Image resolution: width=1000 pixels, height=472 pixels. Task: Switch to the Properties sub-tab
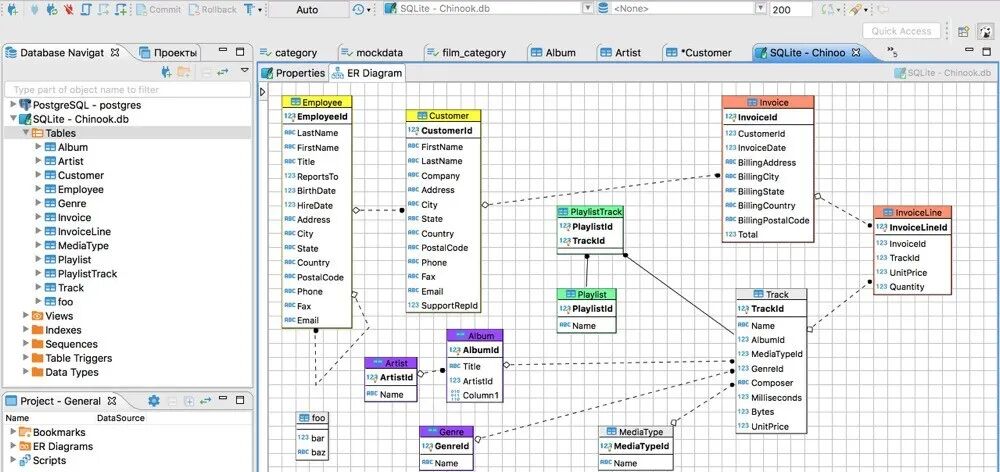293,73
